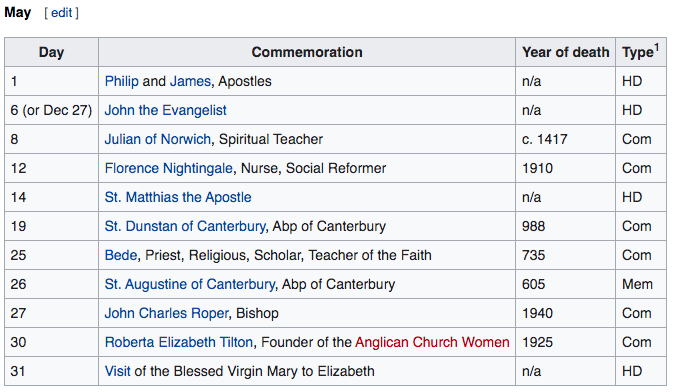
Task: Open Julian of Norwich article
Action: 158,139
